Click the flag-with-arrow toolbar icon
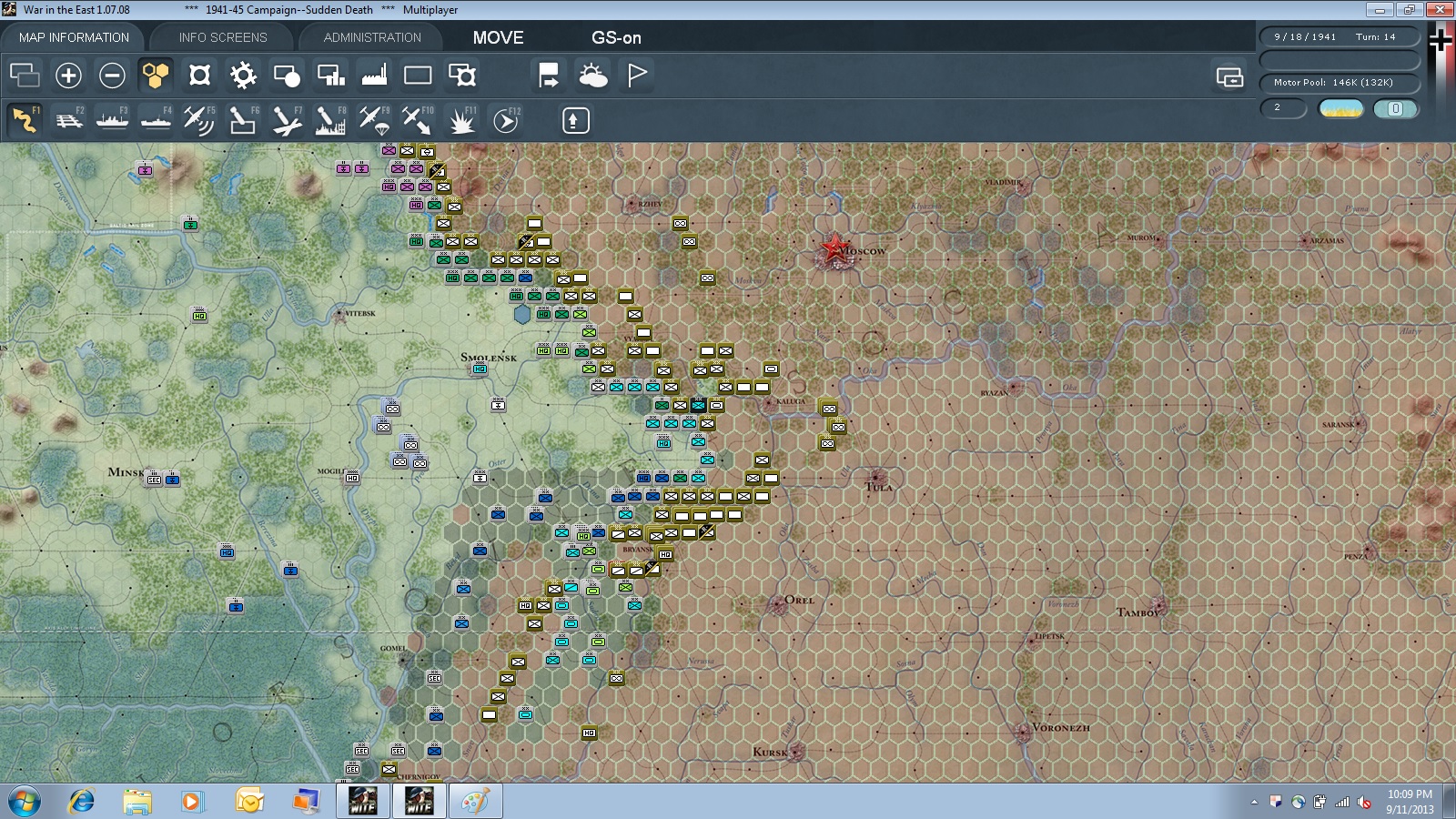Image resolution: width=1456 pixels, height=819 pixels. coord(549,75)
